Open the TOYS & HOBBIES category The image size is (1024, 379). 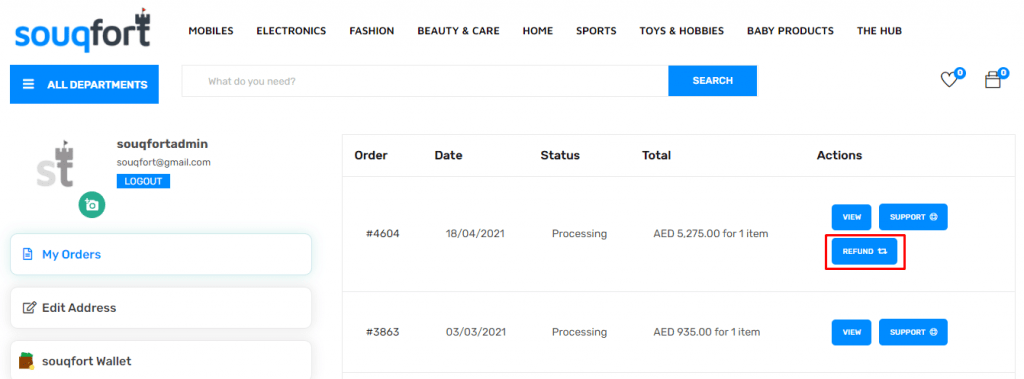pyautogui.click(x=682, y=31)
